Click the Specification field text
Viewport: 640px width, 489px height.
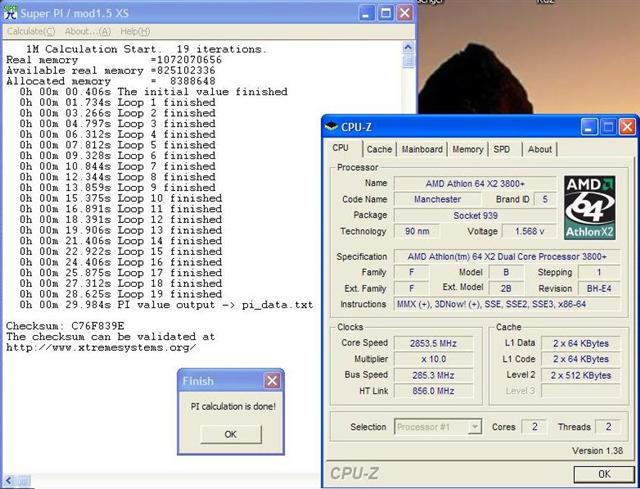(507, 257)
